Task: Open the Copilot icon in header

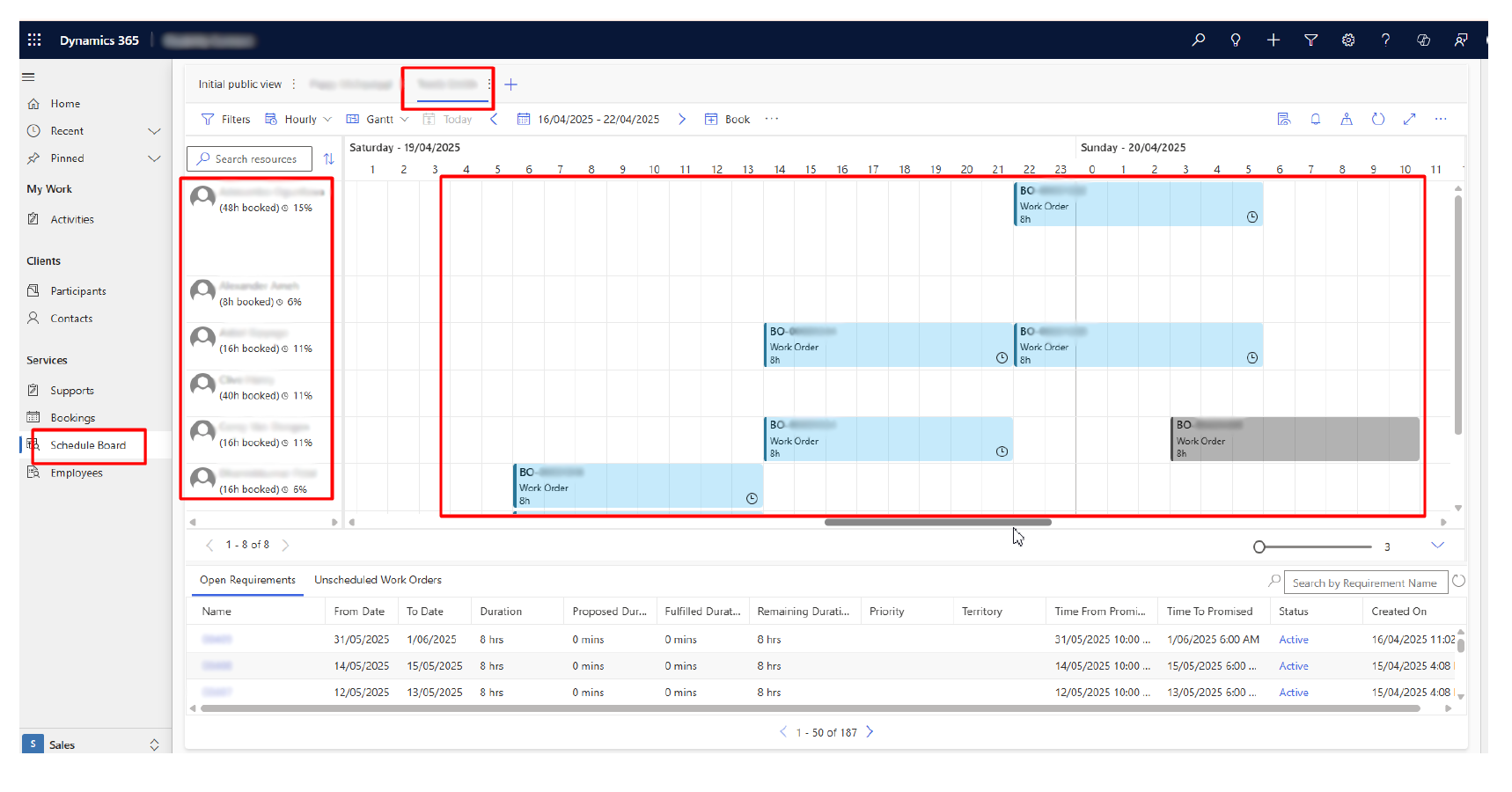Action: pos(1423,40)
